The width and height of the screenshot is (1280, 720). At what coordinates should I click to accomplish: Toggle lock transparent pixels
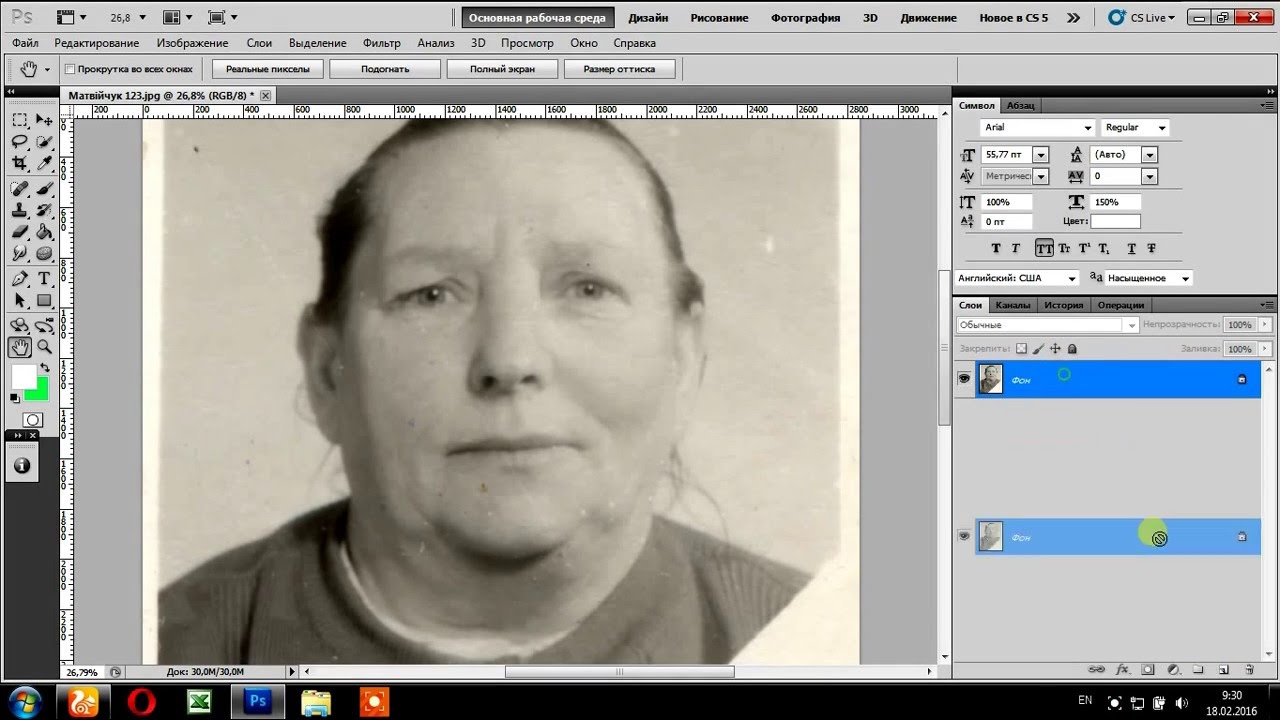coord(1021,349)
